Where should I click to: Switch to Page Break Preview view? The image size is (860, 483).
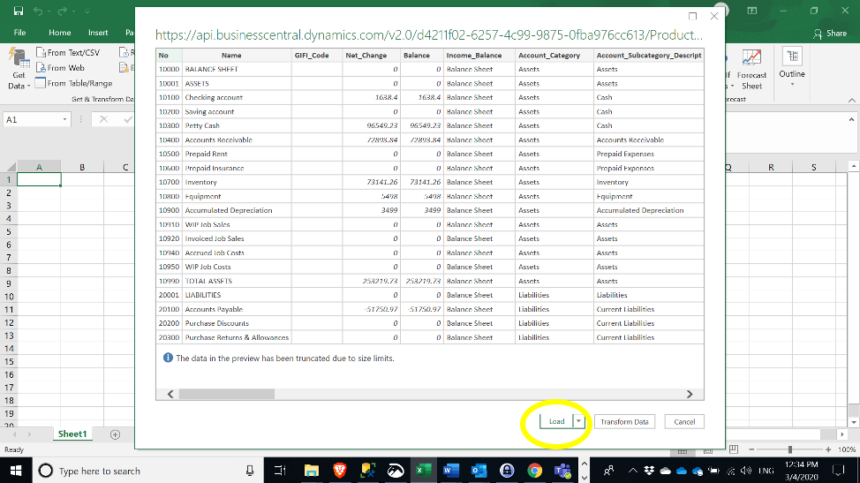click(x=733, y=450)
